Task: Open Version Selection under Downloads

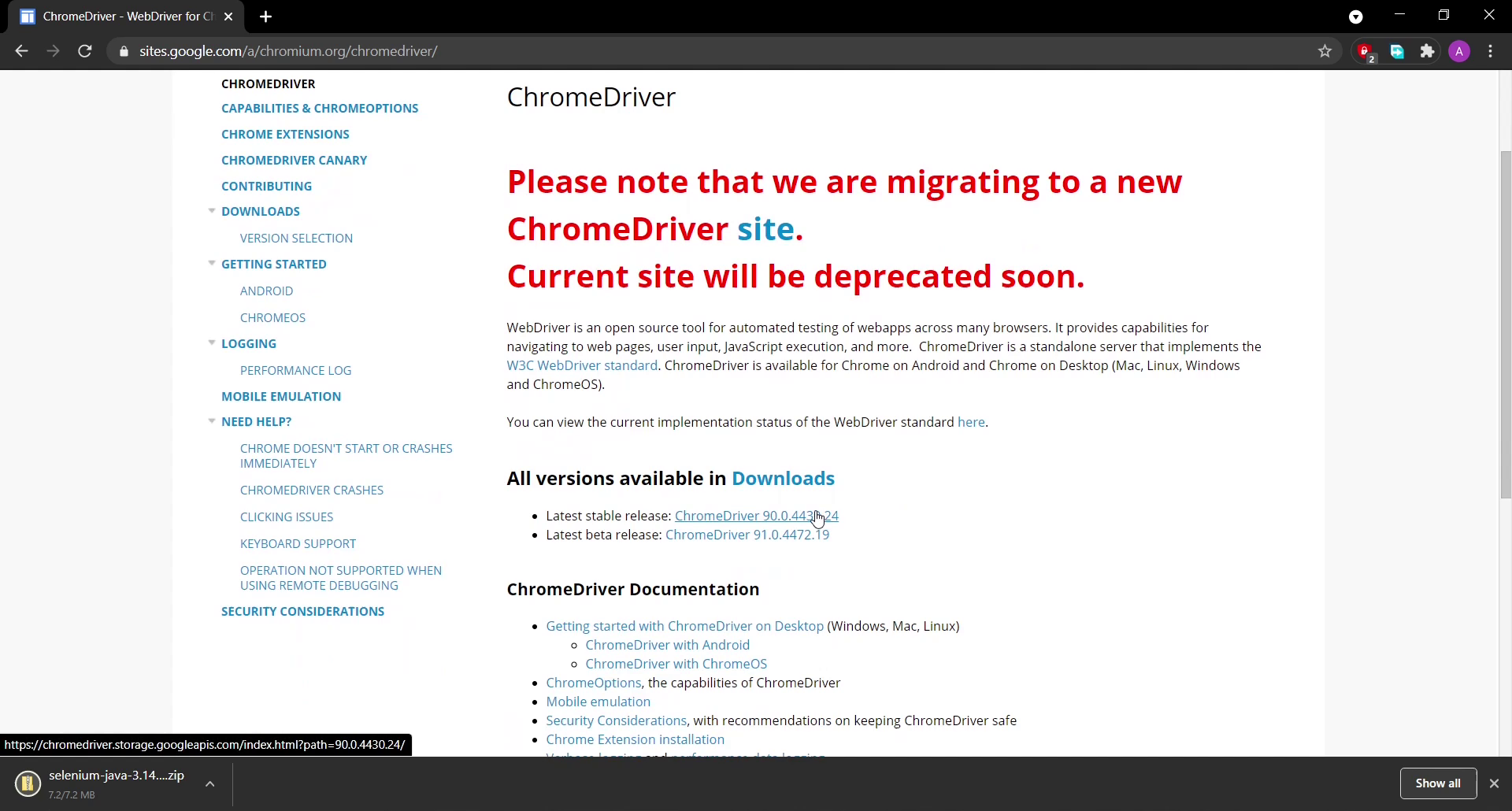Action: click(x=296, y=239)
